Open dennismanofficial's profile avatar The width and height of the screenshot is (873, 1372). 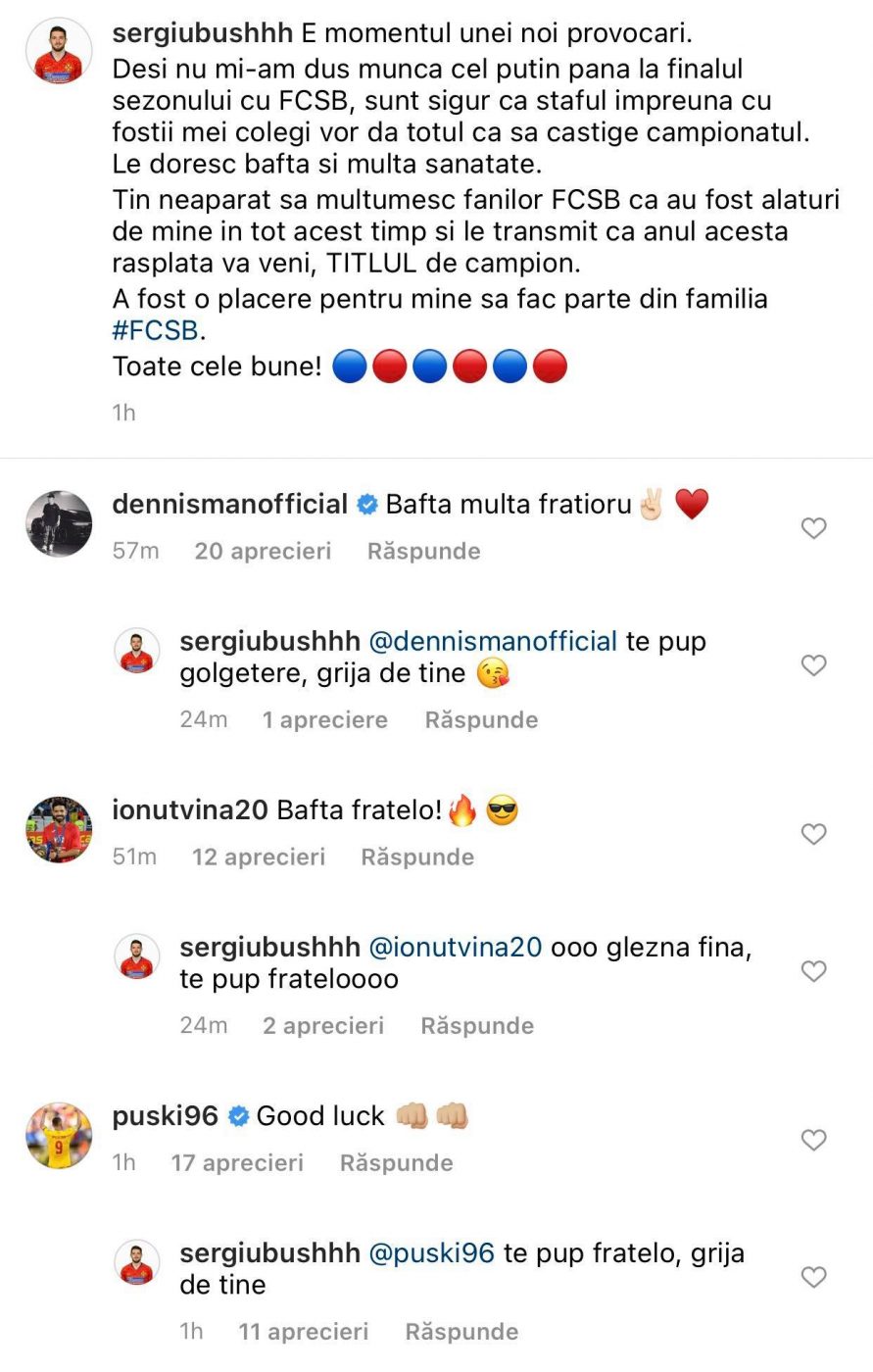click(x=59, y=523)
